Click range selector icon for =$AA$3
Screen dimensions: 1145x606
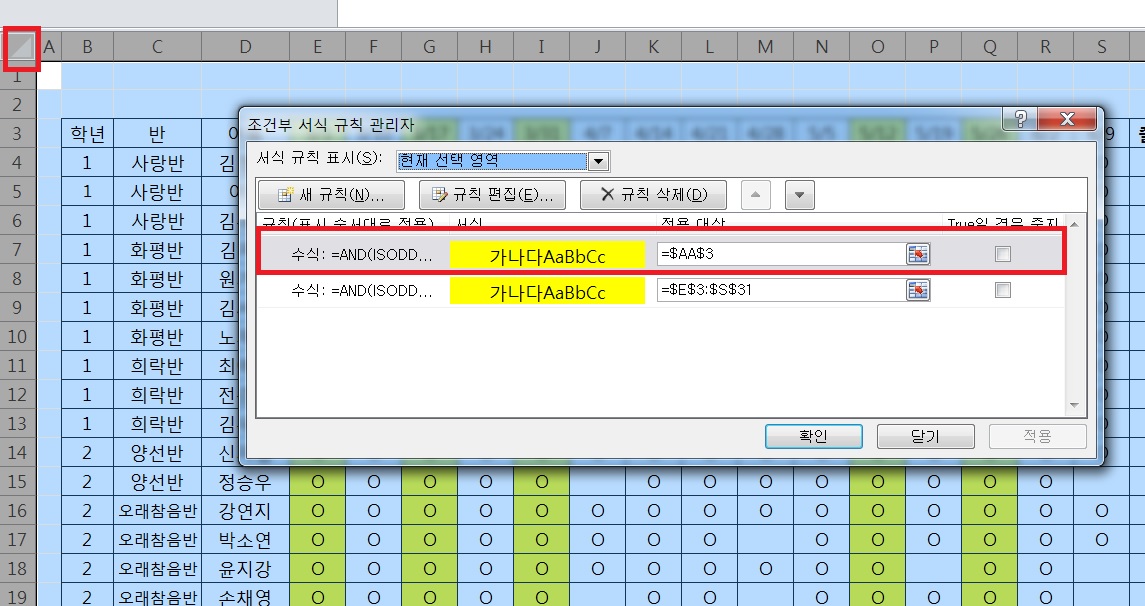[x=918, y=255]
